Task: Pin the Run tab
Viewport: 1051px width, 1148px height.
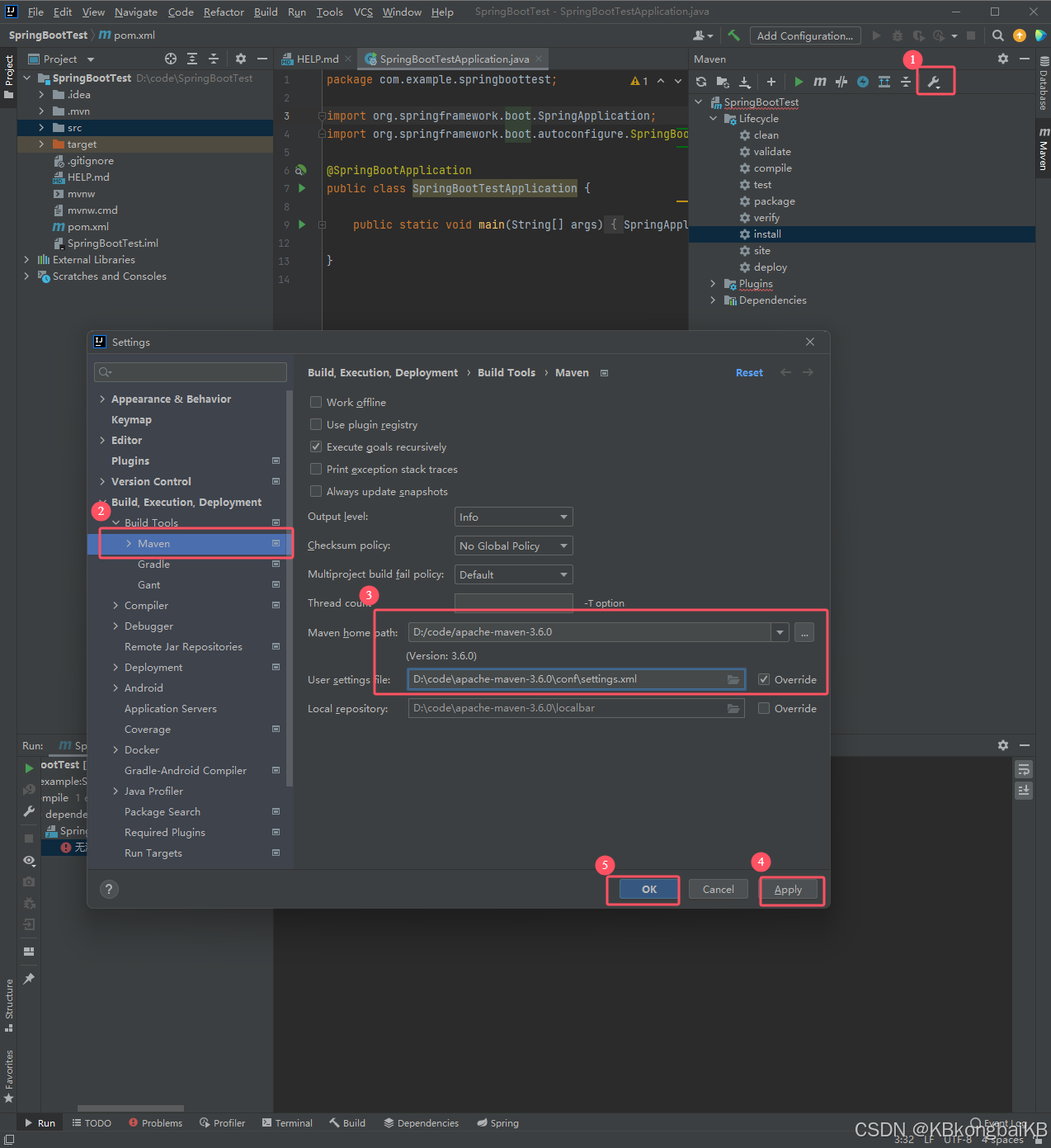Action: point(29,978)
